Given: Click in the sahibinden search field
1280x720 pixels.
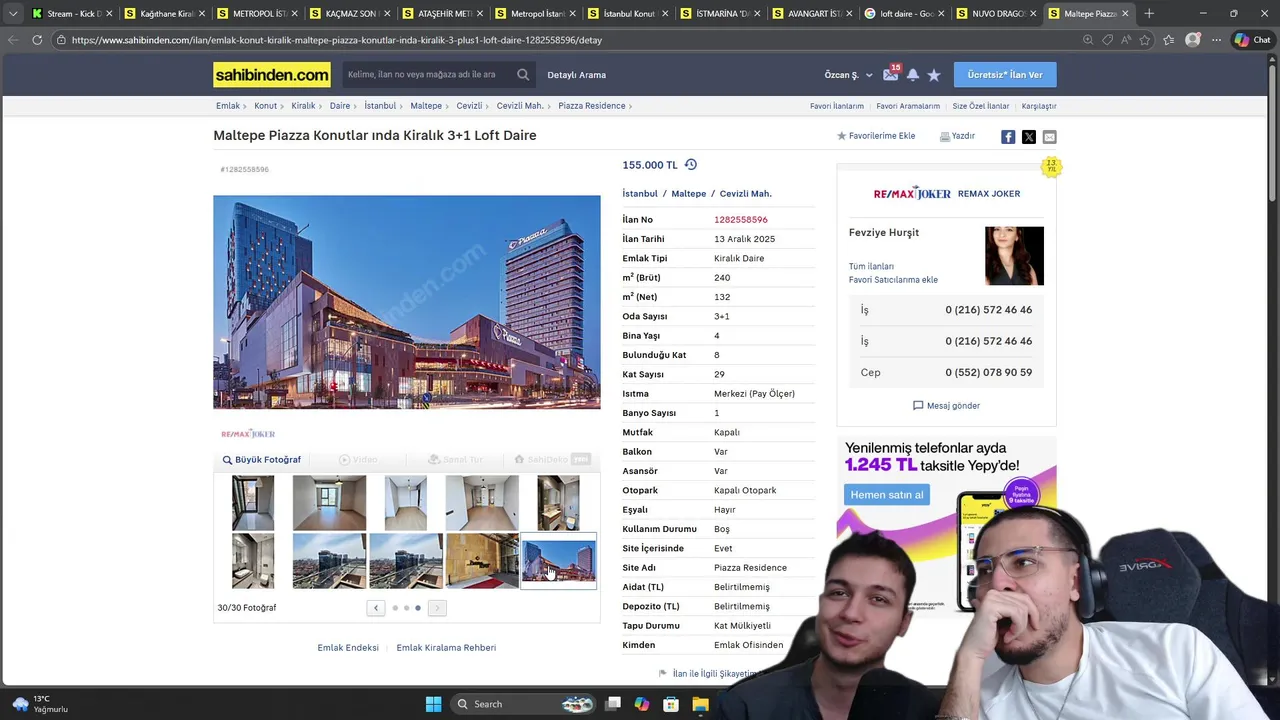Looking at the screenshot, I should (x=428, y=75).
